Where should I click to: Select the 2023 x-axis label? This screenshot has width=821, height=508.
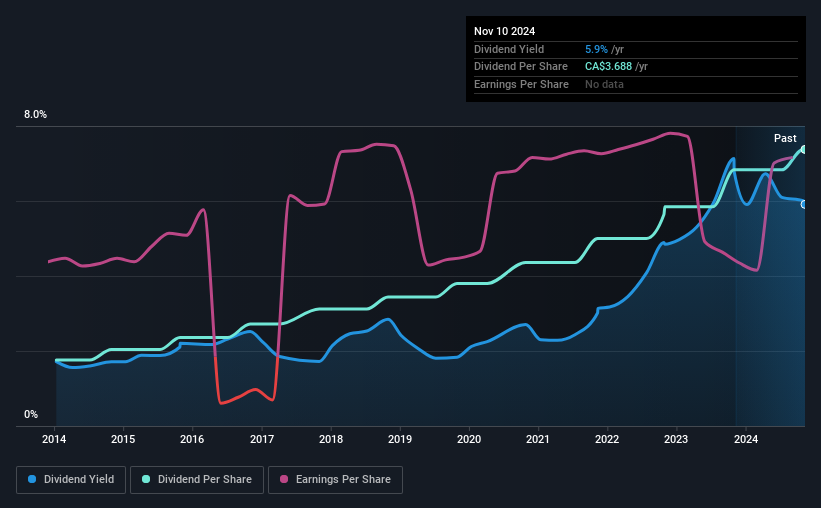[x=676, y=439]
